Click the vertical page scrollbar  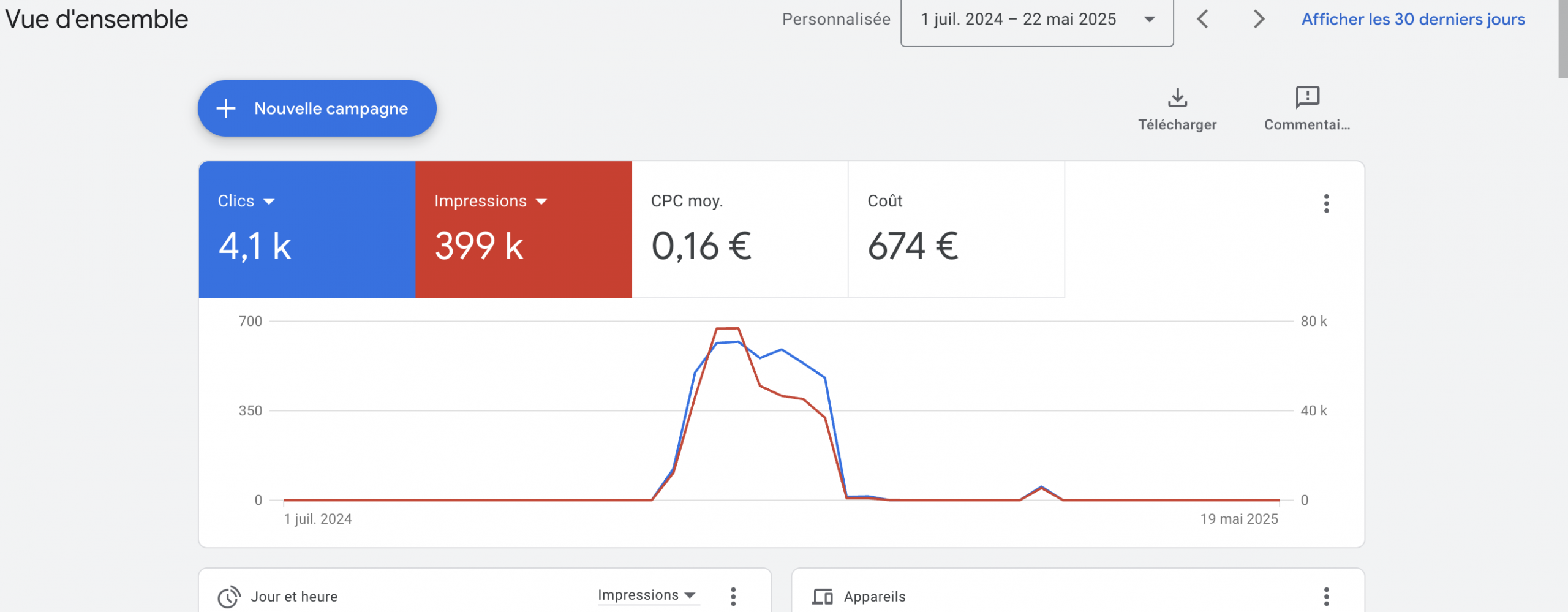click(x=1562, y=37)
